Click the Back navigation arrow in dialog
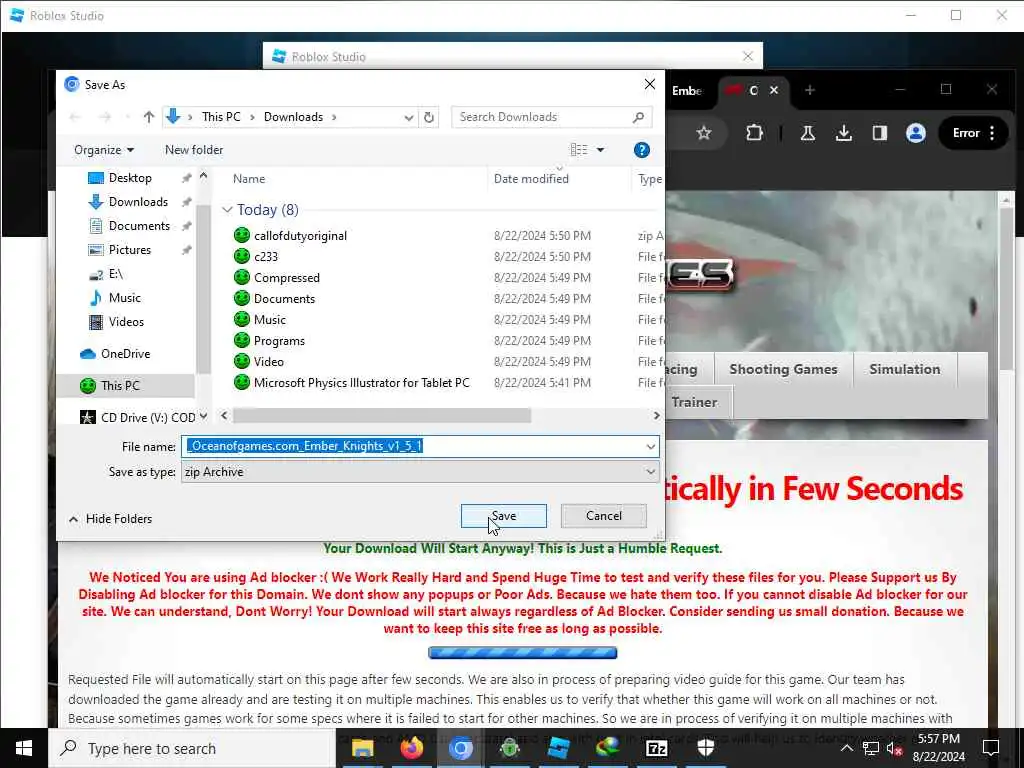 [74, 118]
